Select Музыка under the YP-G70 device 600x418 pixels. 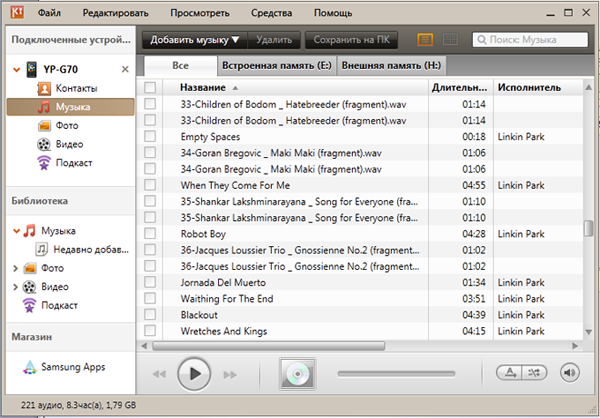[70, 107]
